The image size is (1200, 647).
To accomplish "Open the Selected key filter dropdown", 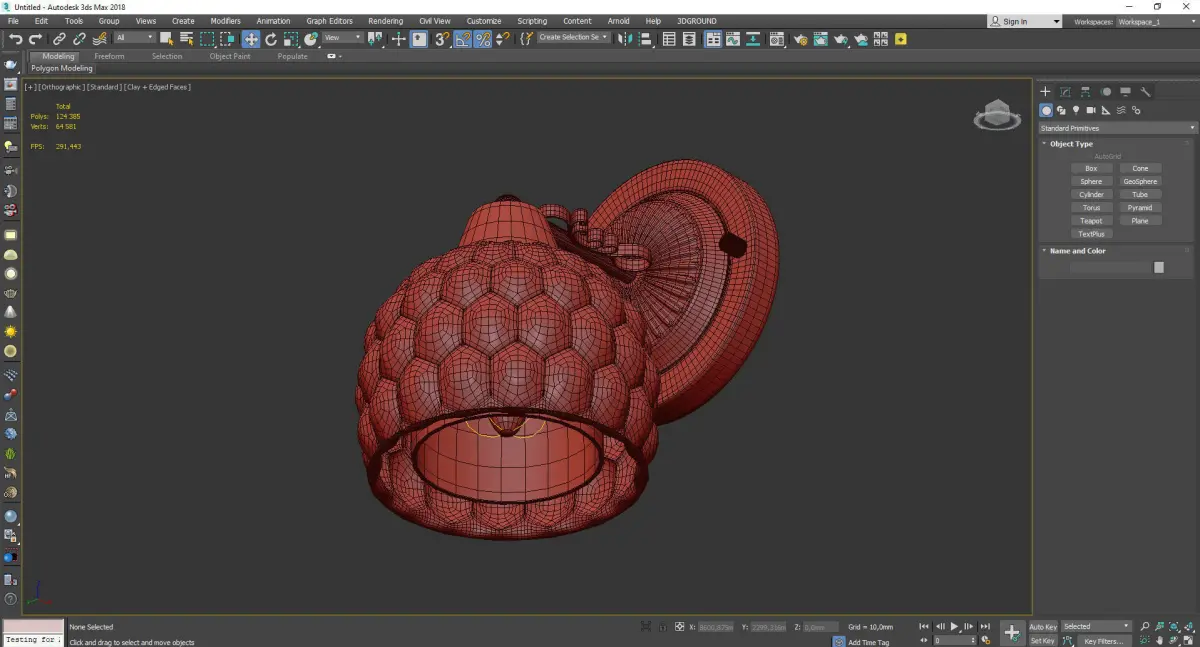I will 1096,627.
